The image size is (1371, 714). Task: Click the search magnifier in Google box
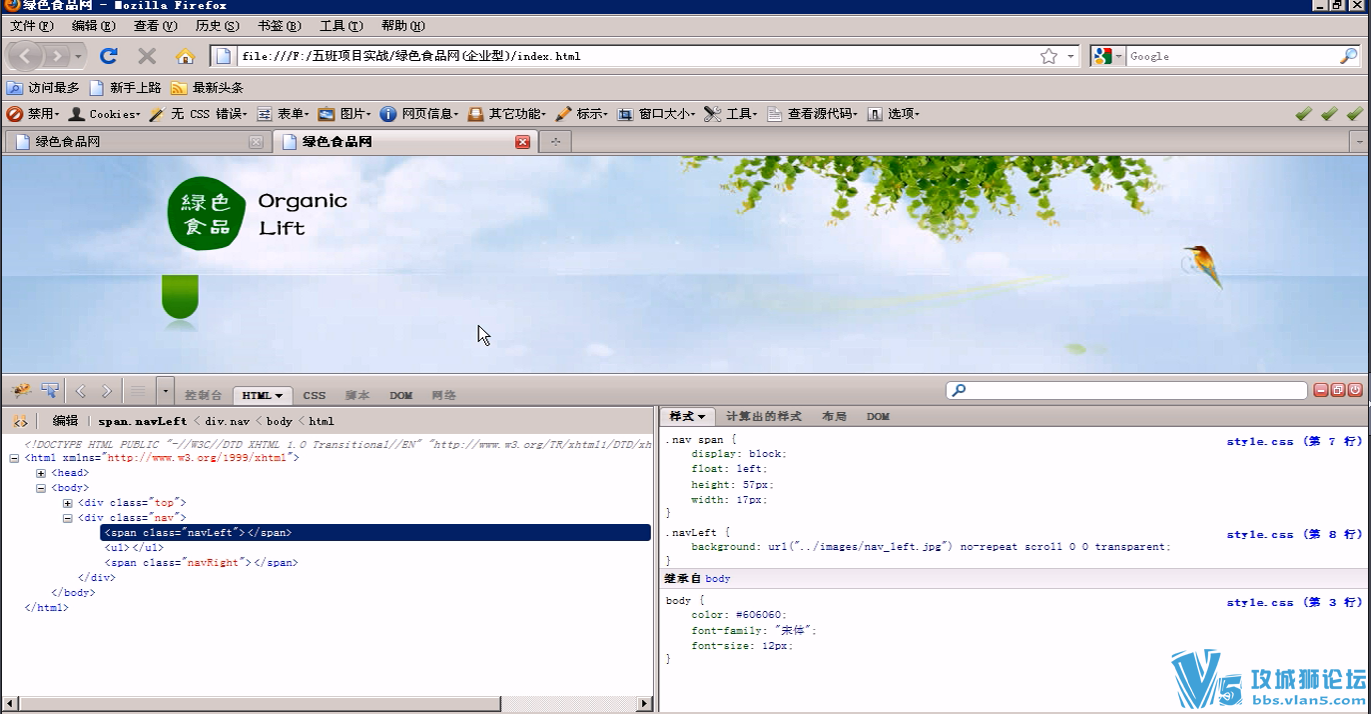click(x=1349, y=56)
